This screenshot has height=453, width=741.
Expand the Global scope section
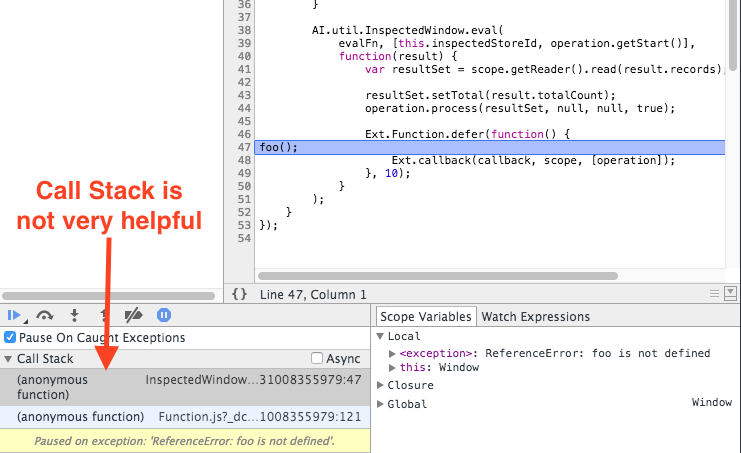pos(380,404)
